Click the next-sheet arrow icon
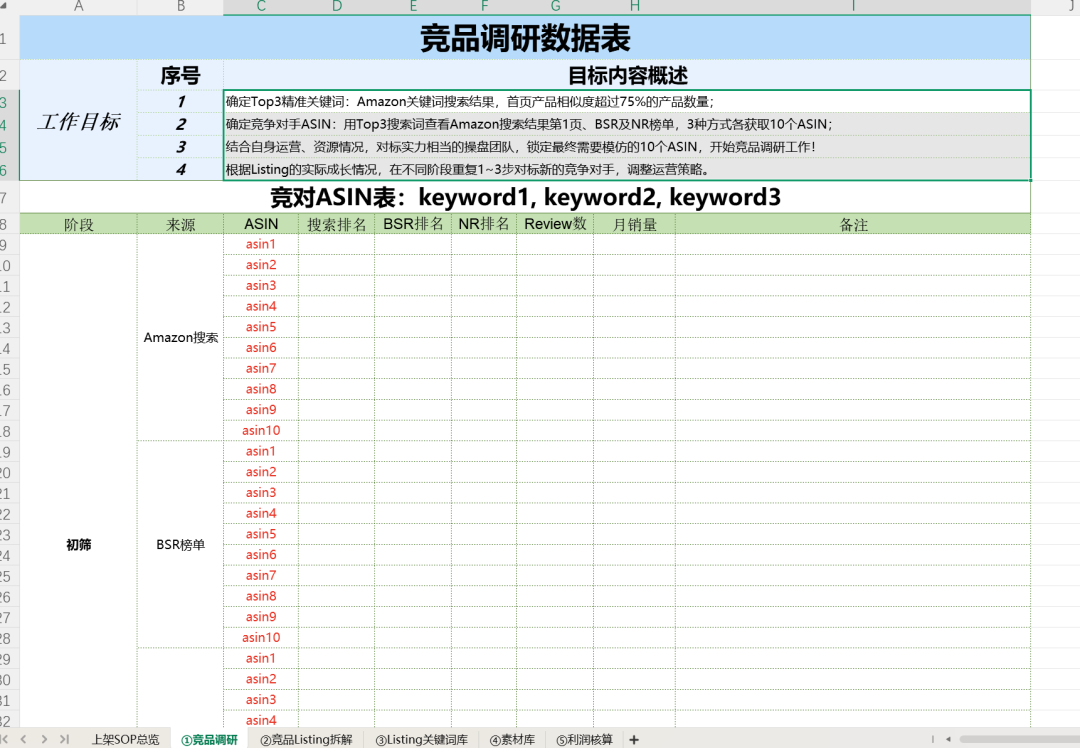 click(42, 739)
